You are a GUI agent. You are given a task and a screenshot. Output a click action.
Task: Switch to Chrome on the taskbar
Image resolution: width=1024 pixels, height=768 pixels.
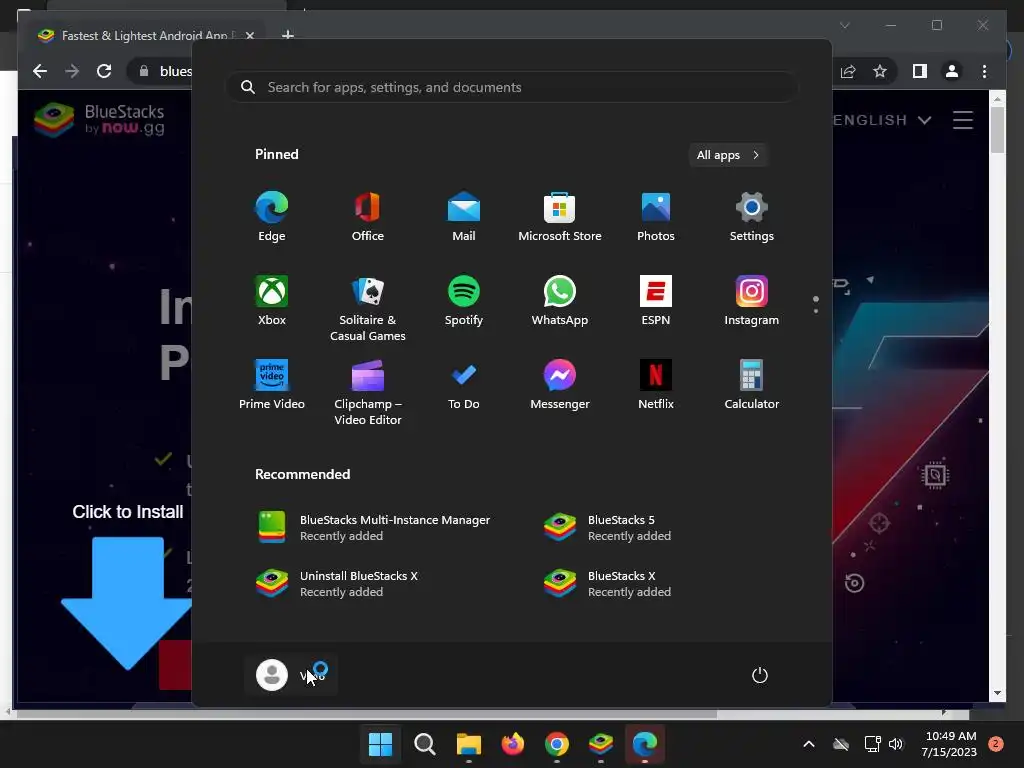pos(556,744)
